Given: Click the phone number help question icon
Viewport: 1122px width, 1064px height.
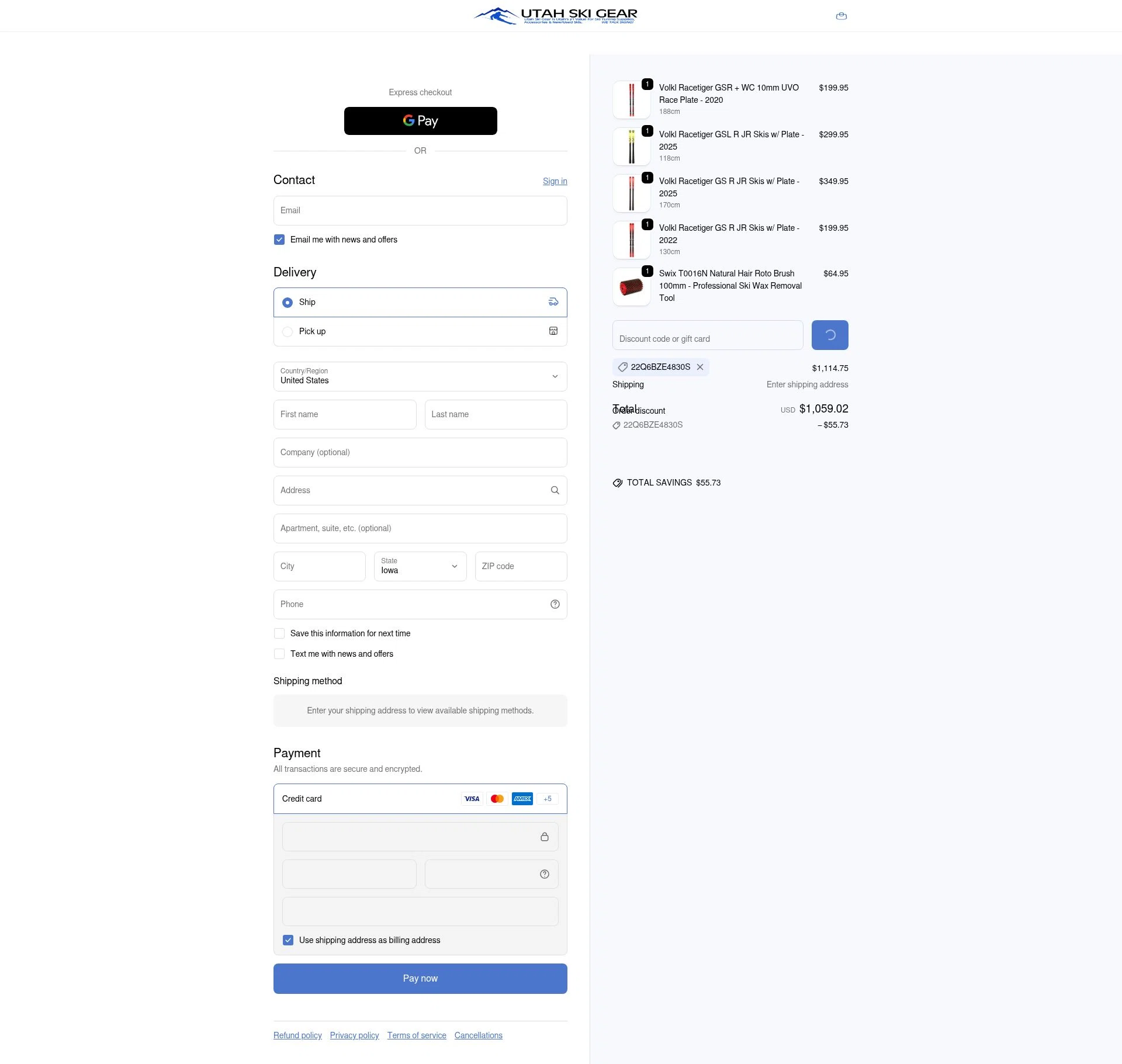Looking at the screenshot, I should 555,604.
